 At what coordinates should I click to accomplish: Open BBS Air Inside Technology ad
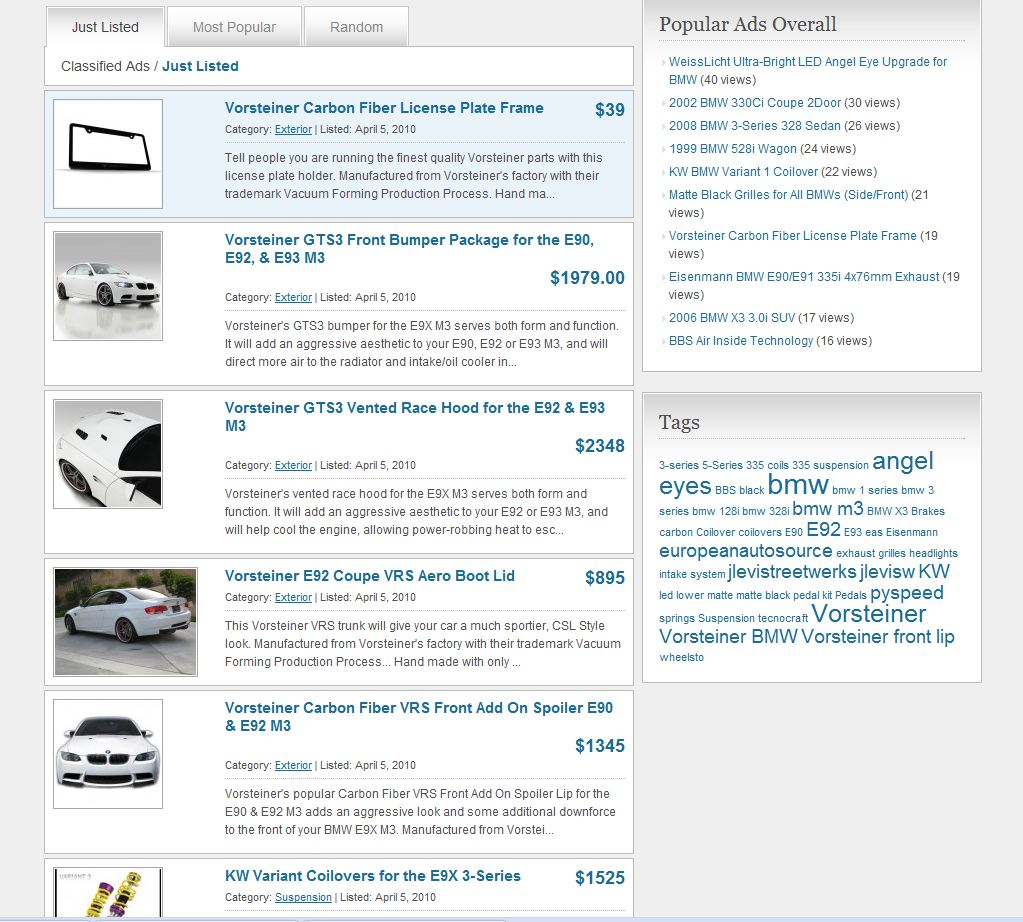point(741,341)
